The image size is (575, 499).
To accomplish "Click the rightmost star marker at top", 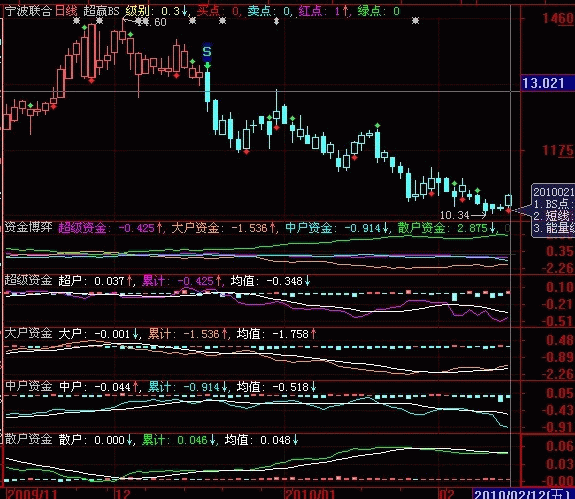I will pos(415,21).
